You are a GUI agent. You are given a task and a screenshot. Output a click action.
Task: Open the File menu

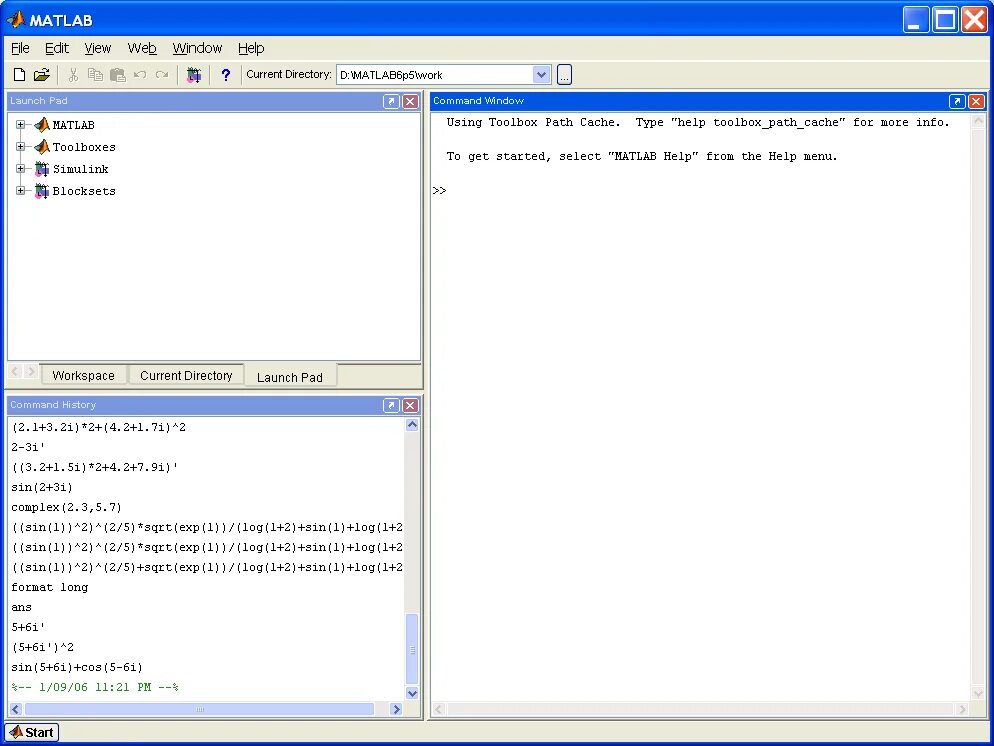click(20, 48)
